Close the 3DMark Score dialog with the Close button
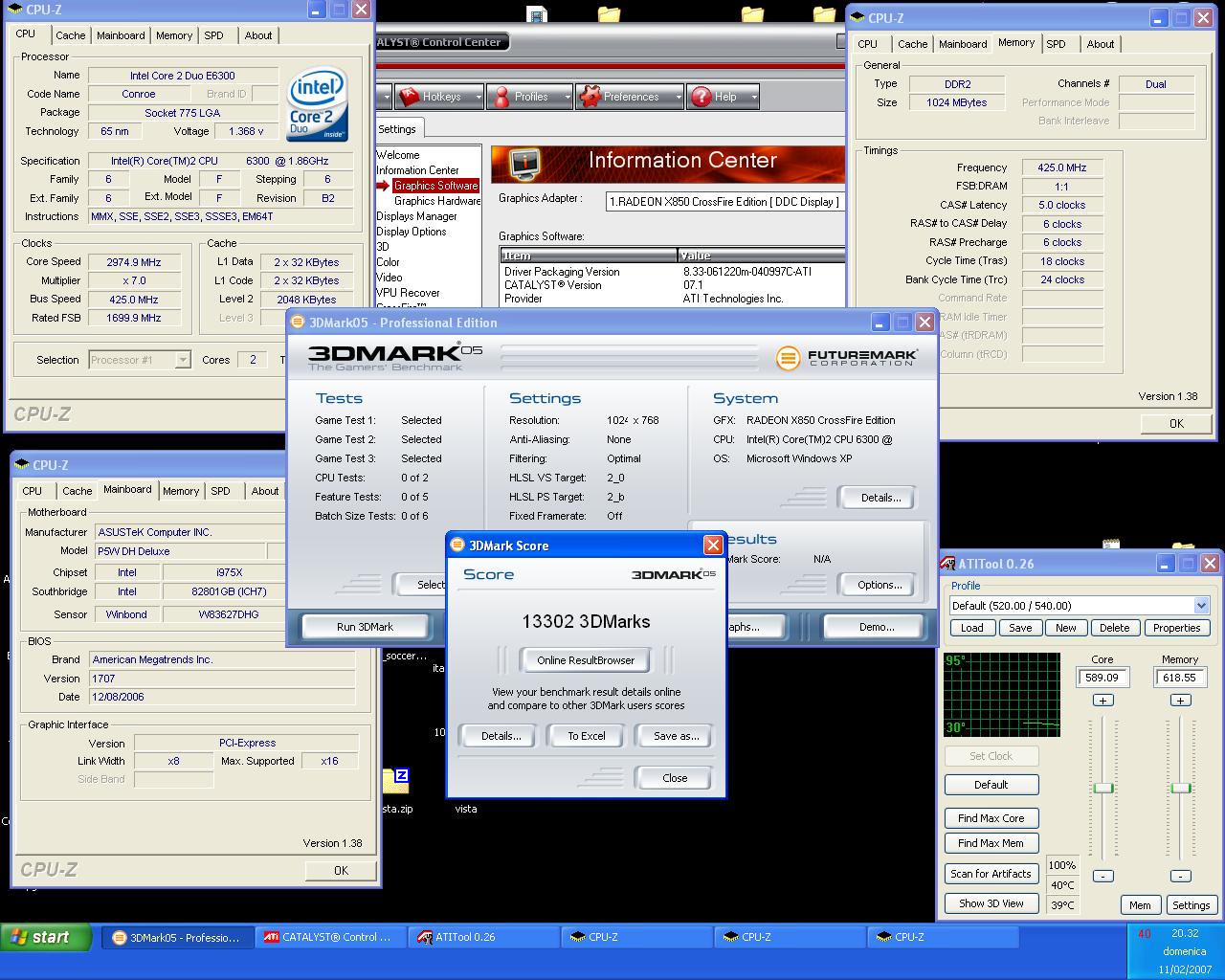This screenshot has height=980, width=1225. click(x=675, y=778)
